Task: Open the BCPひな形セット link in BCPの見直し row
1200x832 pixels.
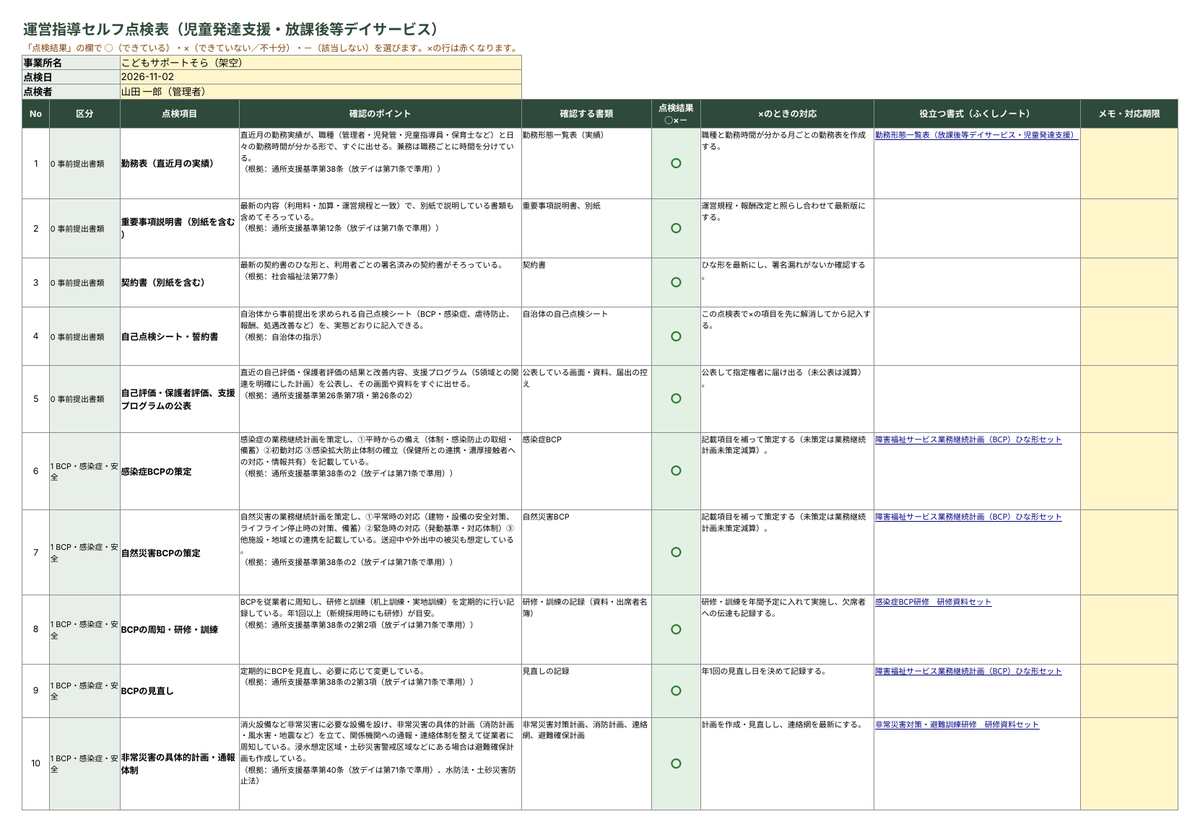Action: (968, 671)
